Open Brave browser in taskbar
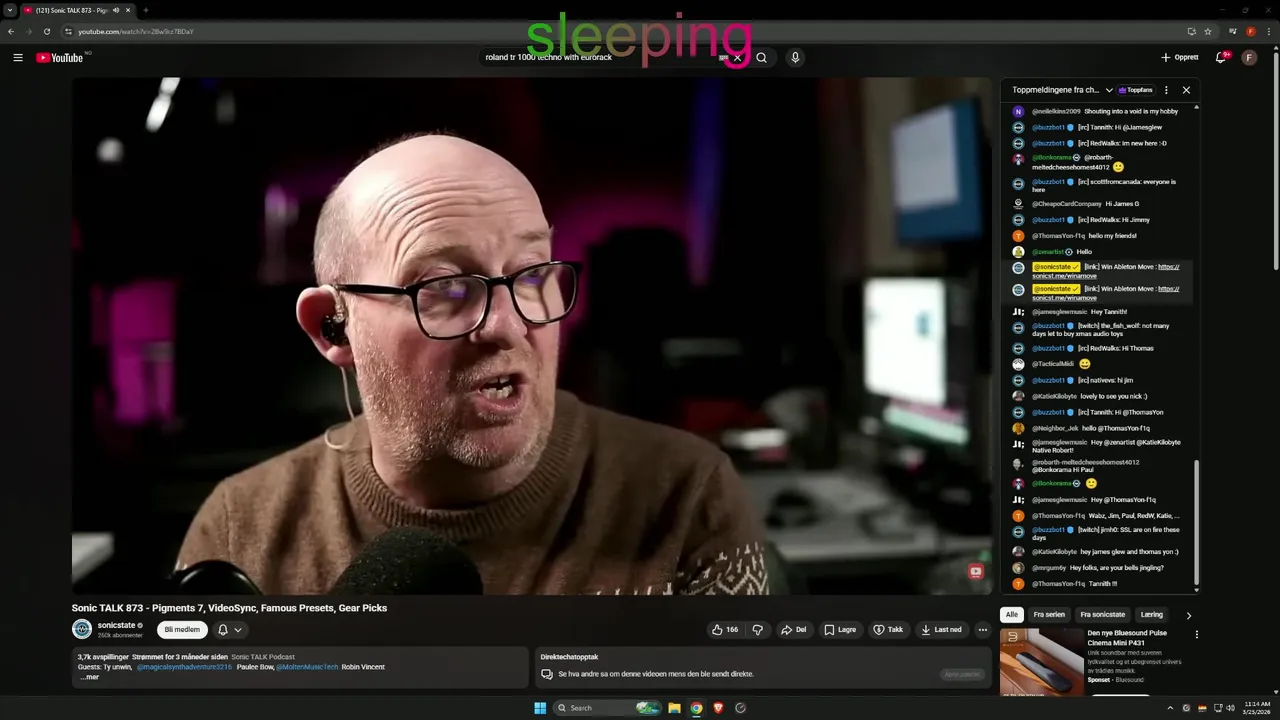 tap(718, 708)
